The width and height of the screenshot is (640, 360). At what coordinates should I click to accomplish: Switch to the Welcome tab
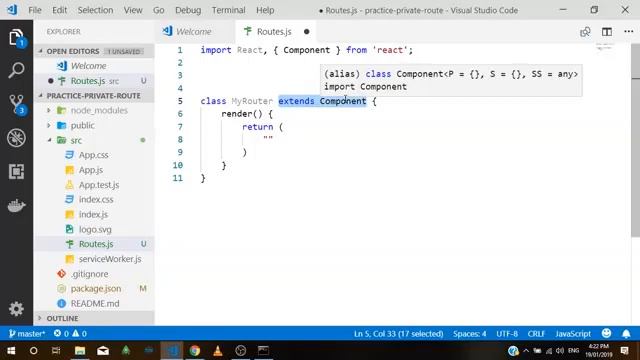(195, 31)
